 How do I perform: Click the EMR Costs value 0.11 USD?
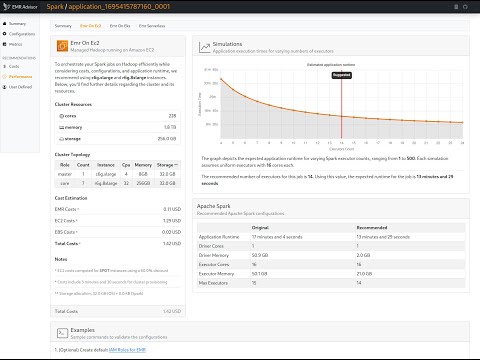(172, 209)
